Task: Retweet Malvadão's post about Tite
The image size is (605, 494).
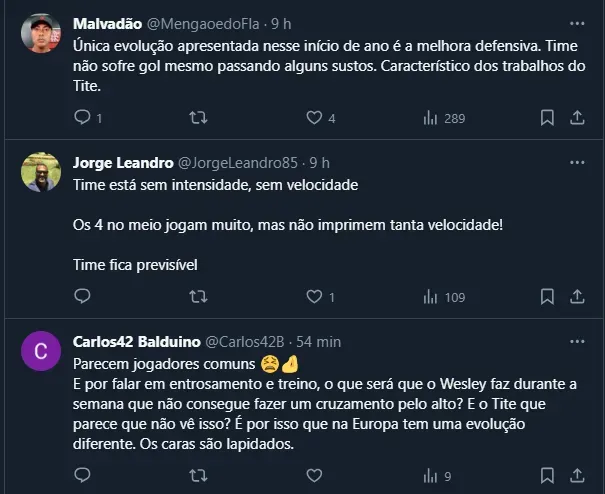Action: (x=199, y=118)
